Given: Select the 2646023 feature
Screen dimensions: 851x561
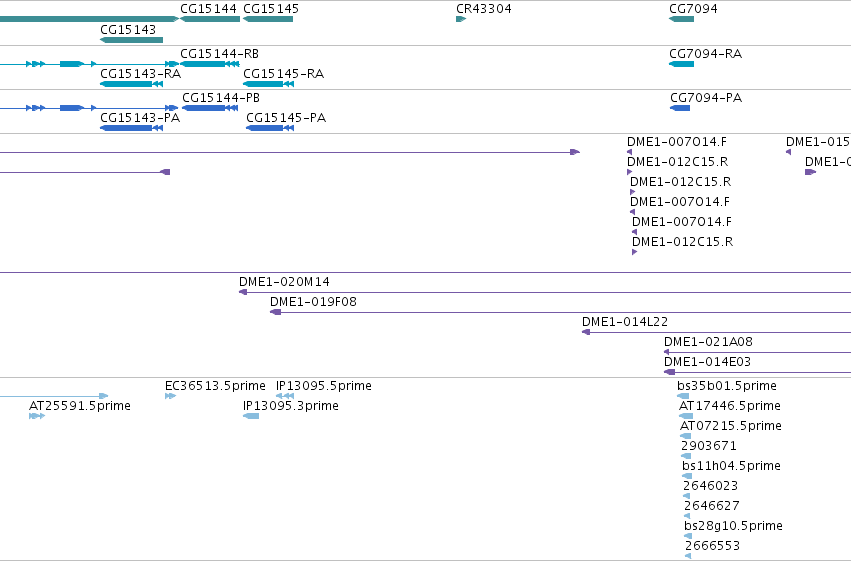Looking at the screenshot, I should [687, 496].
